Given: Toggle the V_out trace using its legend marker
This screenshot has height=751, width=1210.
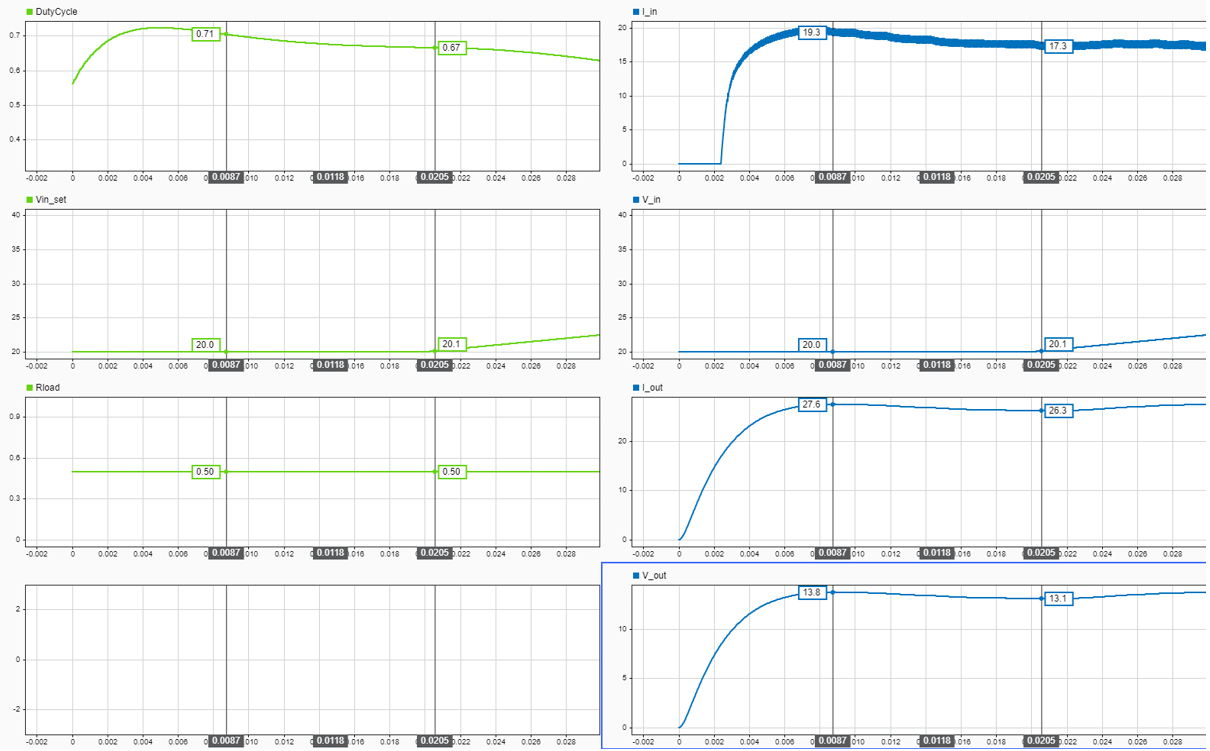Looking at the screenshot, I should click(634, 575).
